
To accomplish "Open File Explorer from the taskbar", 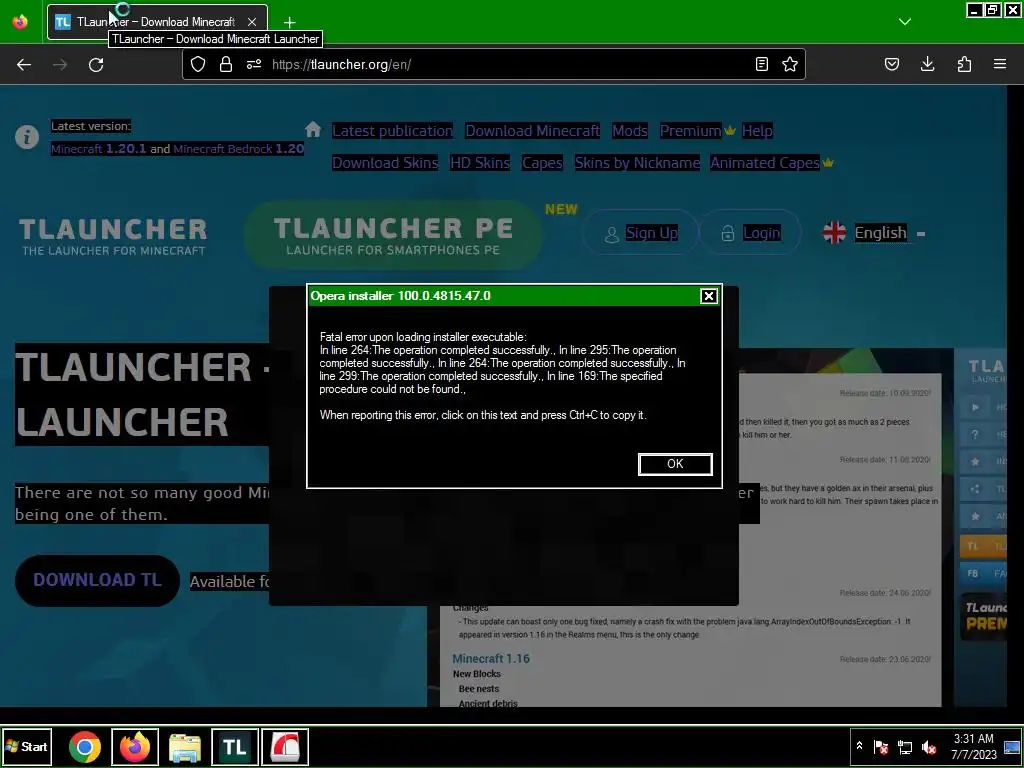I will pyautogui.click(x=185, y=747).
